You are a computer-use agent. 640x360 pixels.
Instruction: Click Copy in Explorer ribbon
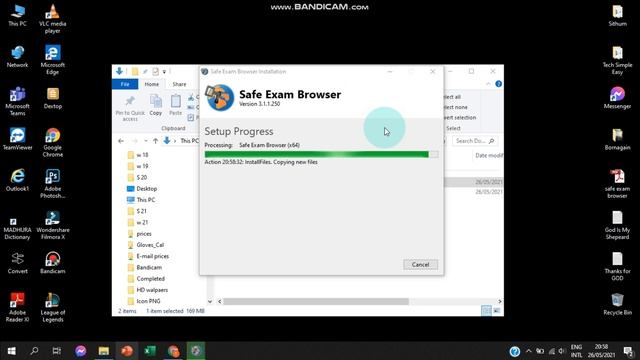point(156,105)
